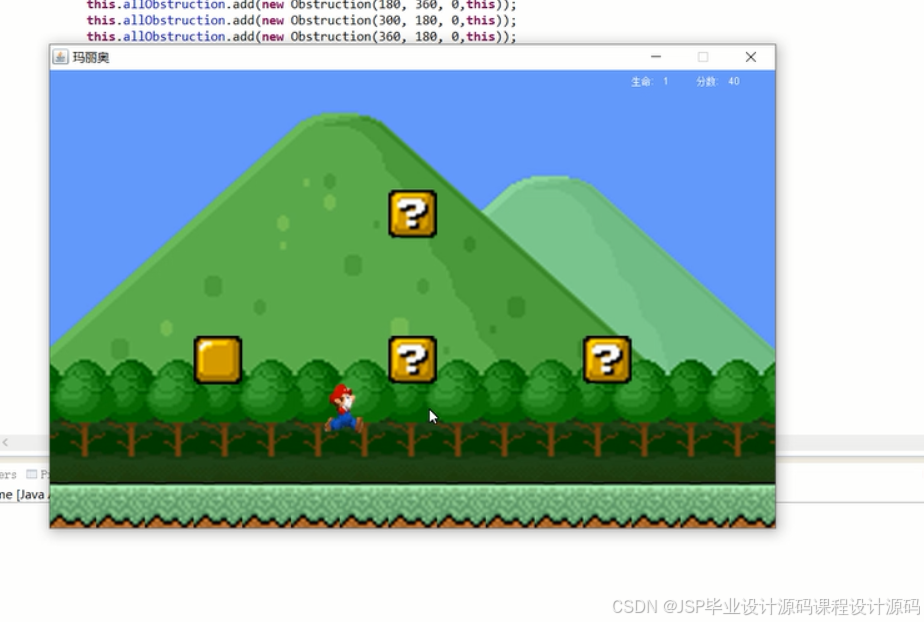Screen dimensions: 924x622
Task: Click the 生命 lives counter label
Action: point(642,81)
